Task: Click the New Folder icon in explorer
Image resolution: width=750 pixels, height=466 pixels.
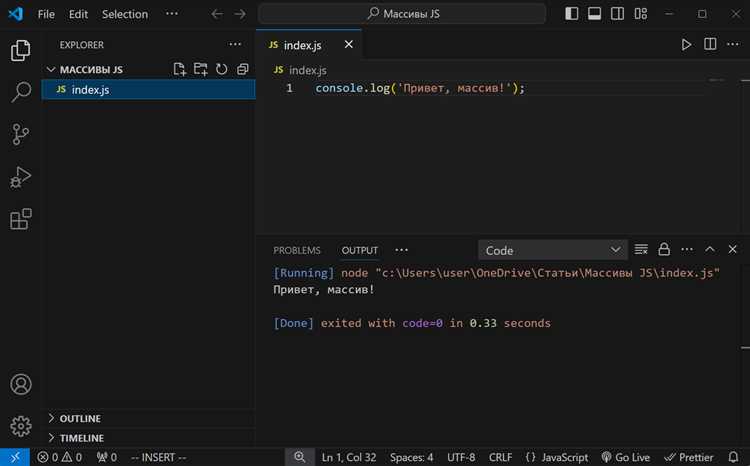Action: [200, 69]
